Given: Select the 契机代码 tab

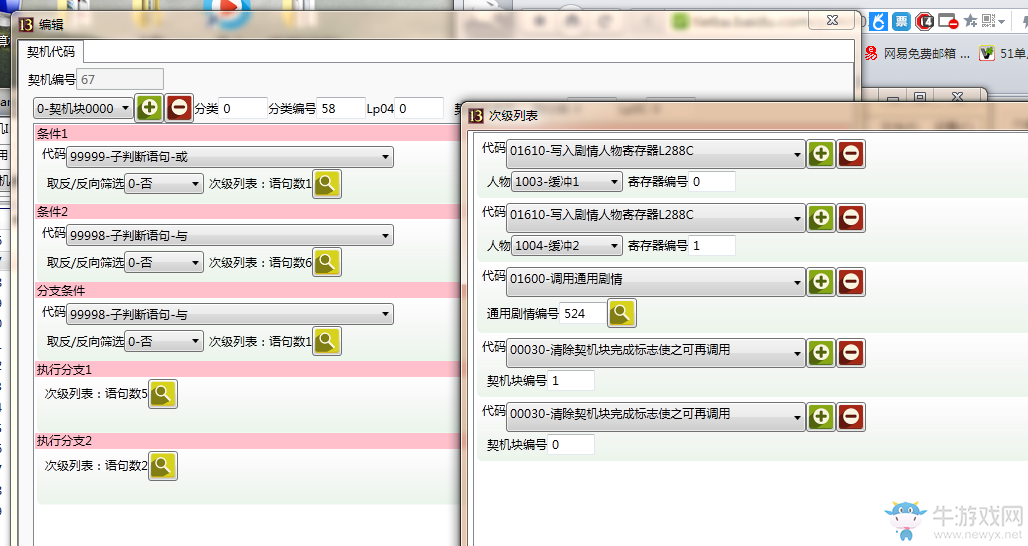Looking at the screenshot, I should coord(50,52).
